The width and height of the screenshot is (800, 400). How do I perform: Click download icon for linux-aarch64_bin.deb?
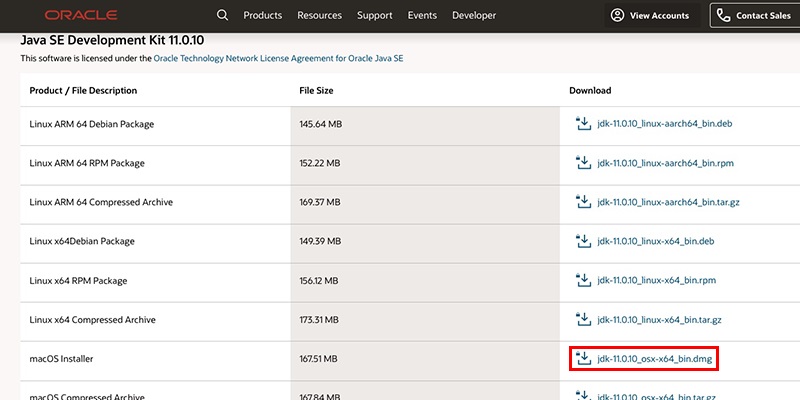583,123
